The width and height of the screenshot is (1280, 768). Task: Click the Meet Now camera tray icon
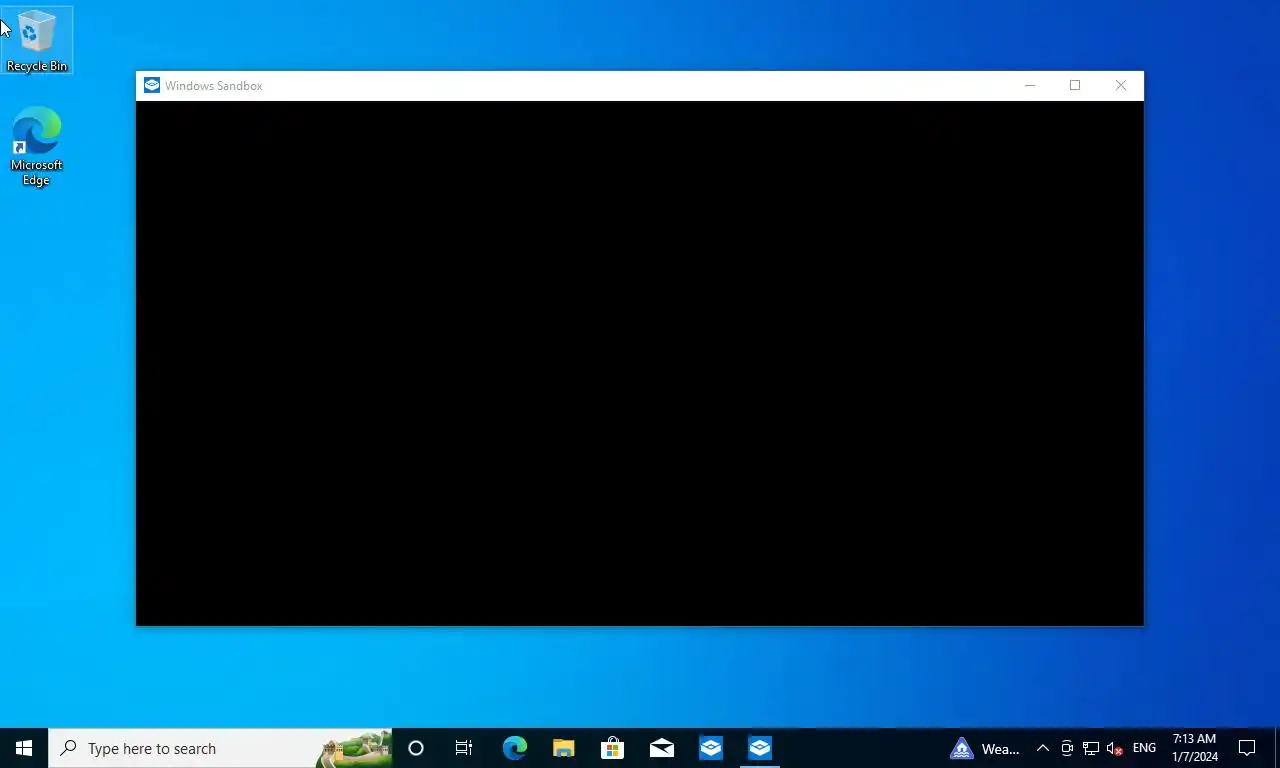(x=1067, y=748)
